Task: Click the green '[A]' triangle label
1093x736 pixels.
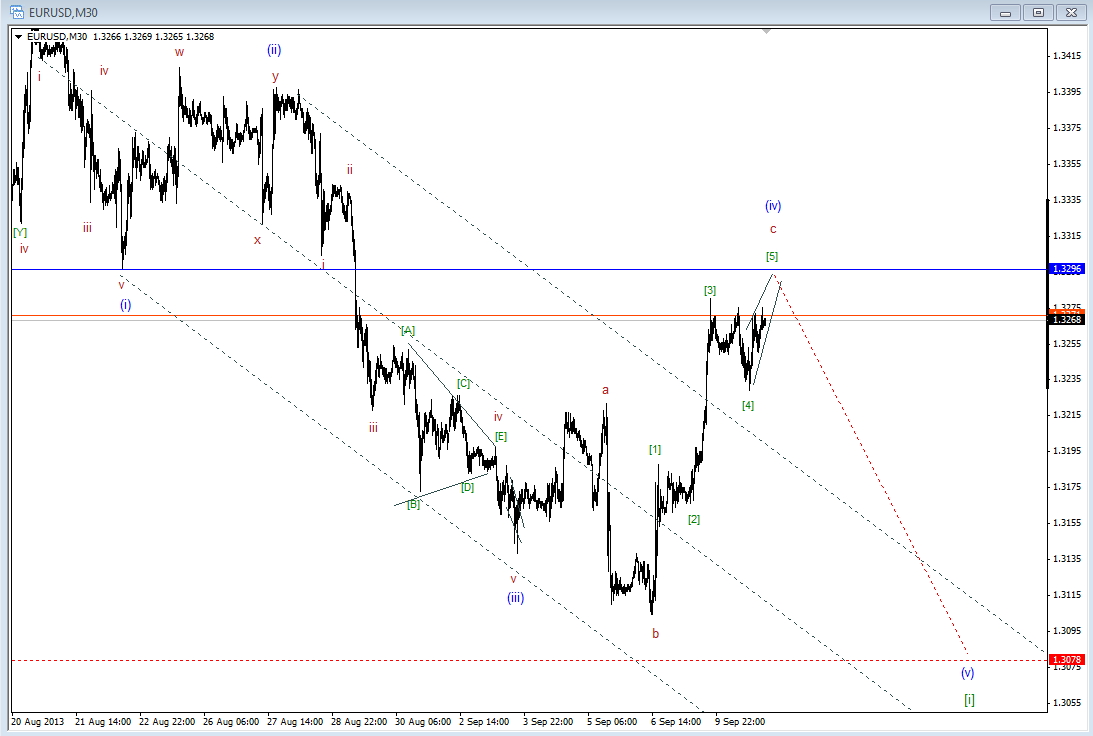Action: [x=408, y=330]
